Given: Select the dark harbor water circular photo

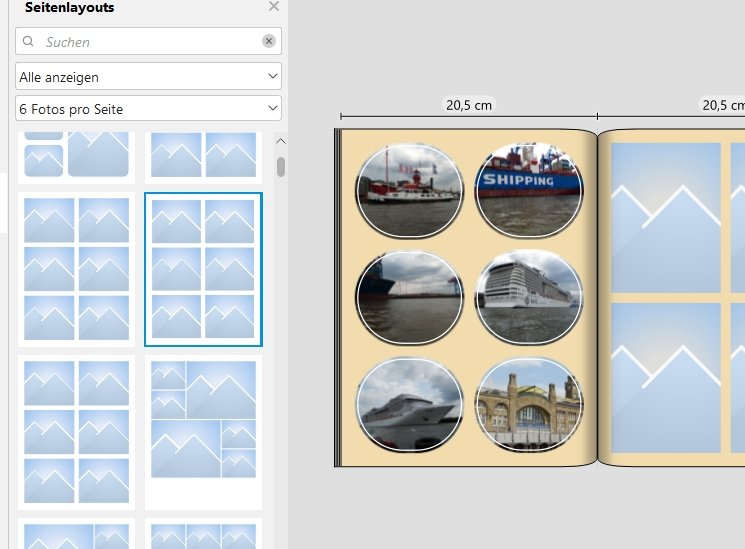Looking at the screenshot, I should click(409, 298).
